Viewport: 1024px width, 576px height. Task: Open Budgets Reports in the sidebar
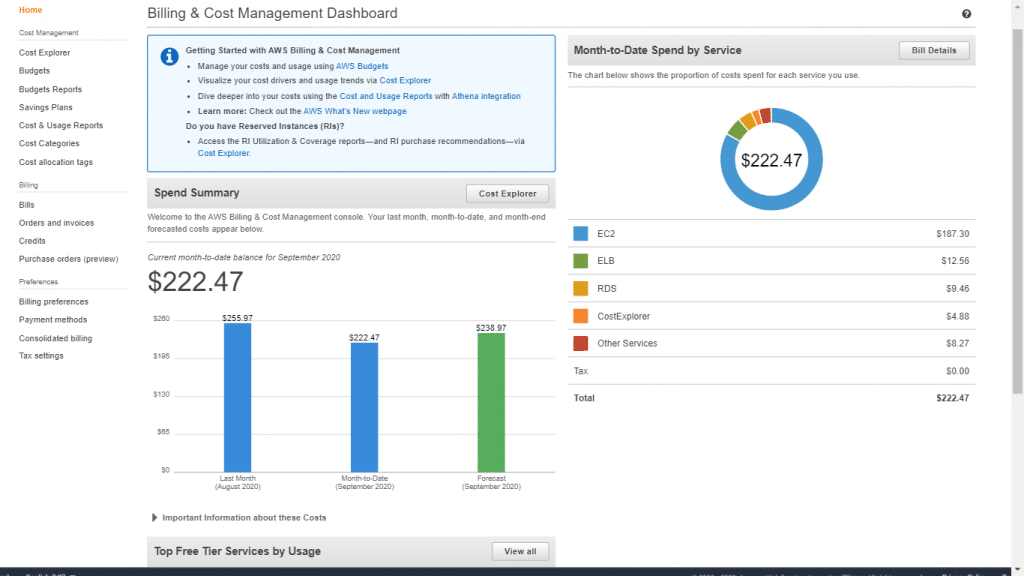click(x=50, y=89)
